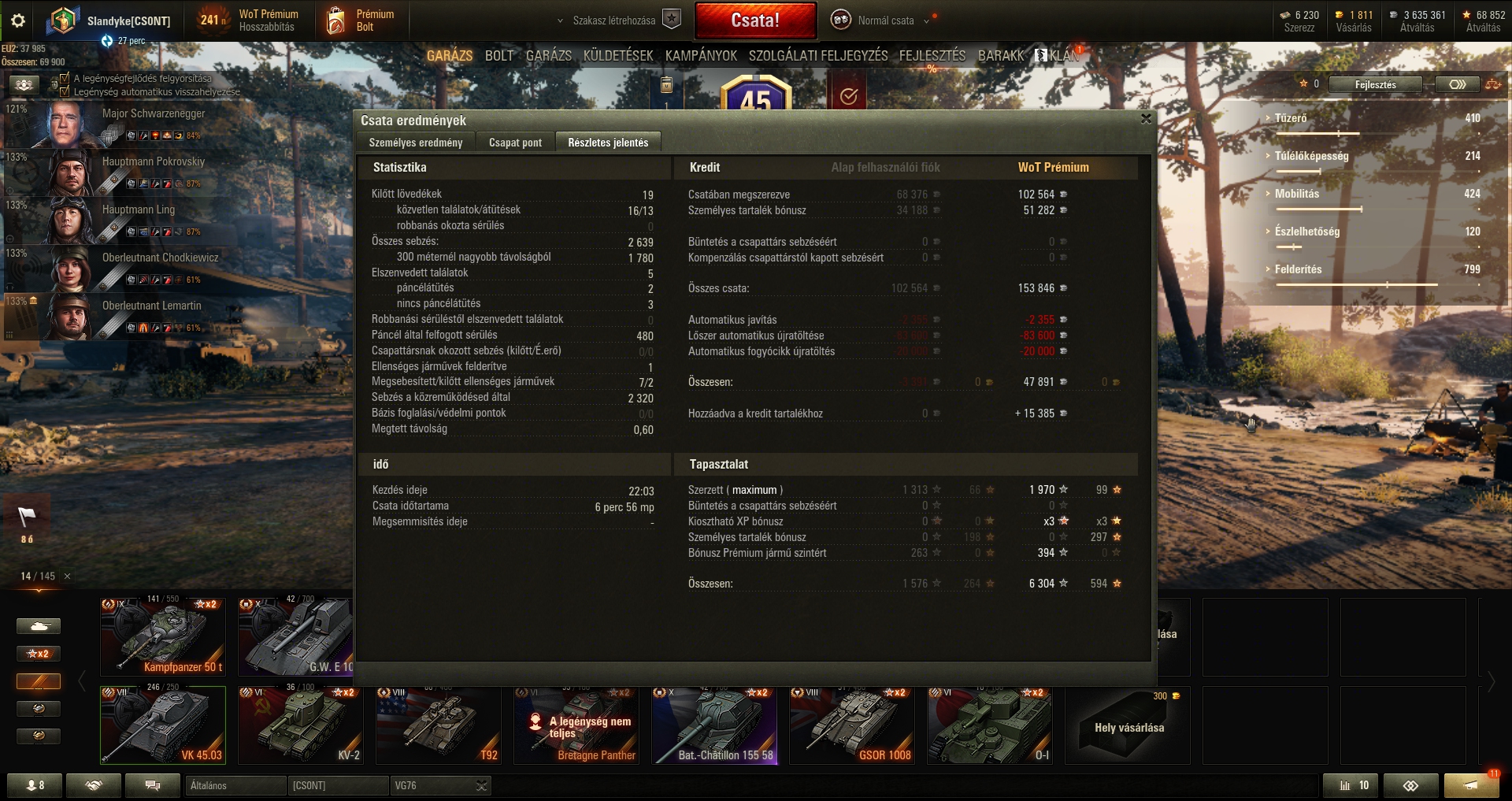Reset the 14 / 145 carousel filter
The height and width of the screenshot is (801, 1512).
tap(67, 577)
